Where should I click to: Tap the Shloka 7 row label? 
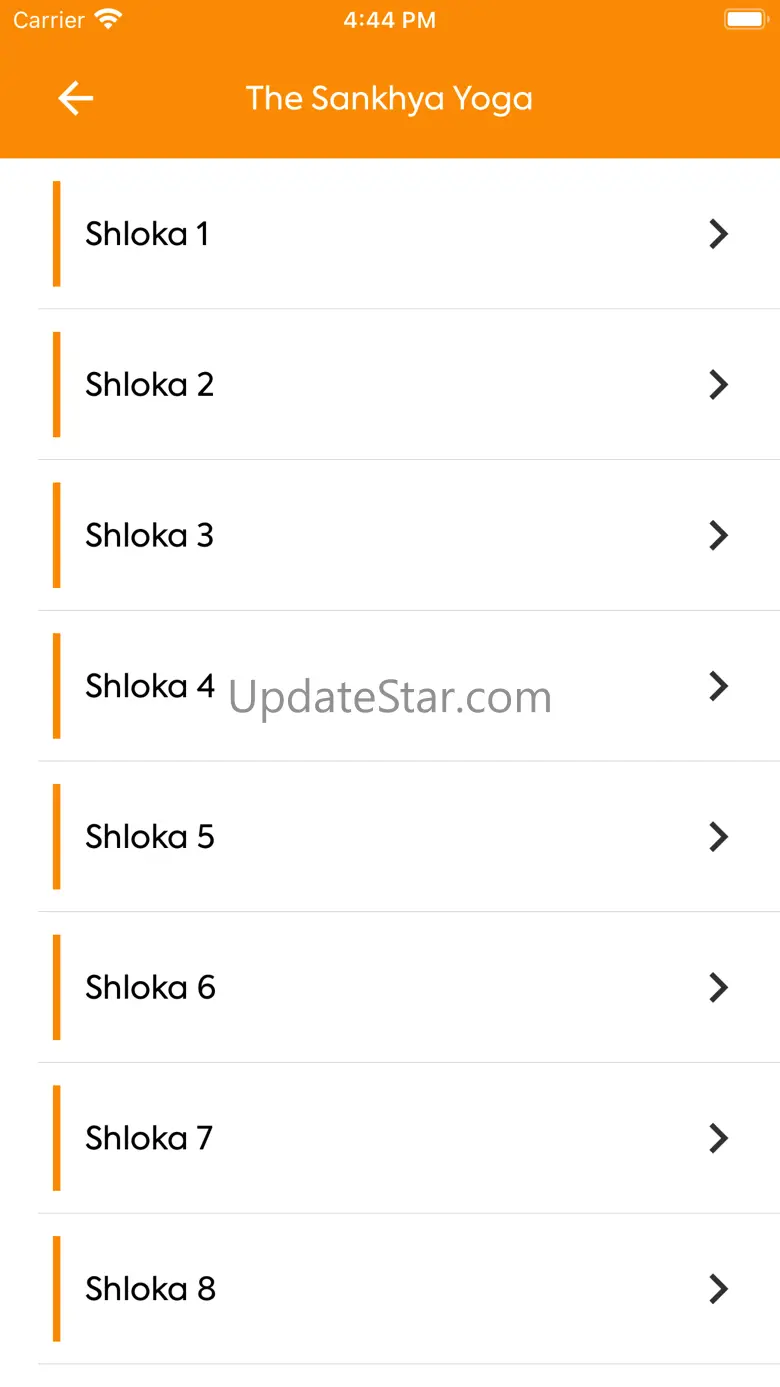pos(149,1138)
